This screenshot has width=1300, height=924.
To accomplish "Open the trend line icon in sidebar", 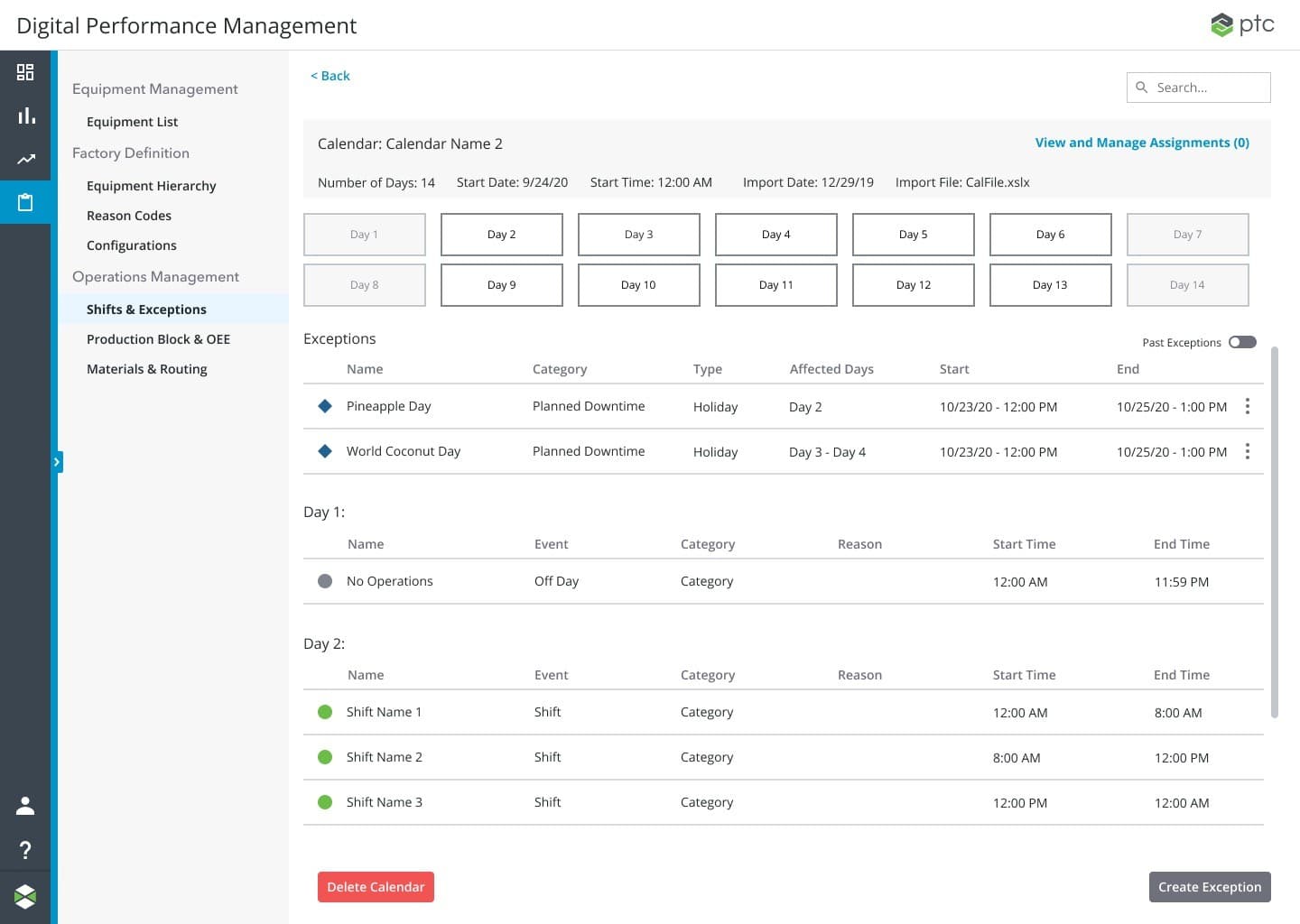I will (x=25, y=159).
